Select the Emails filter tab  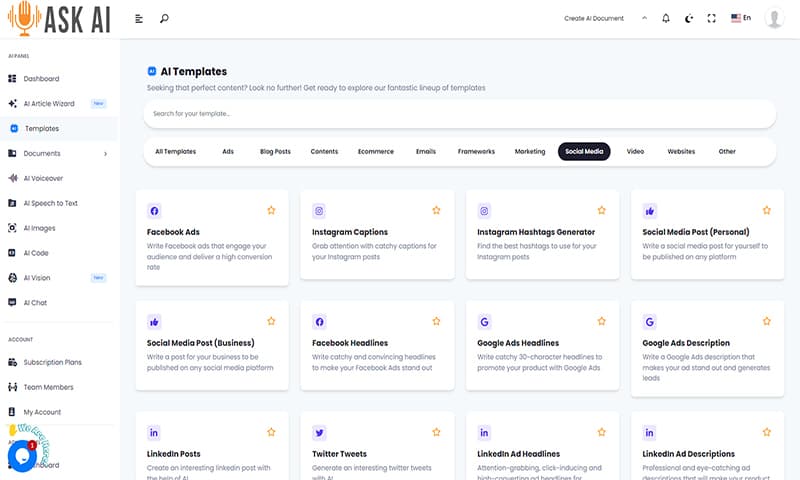426,151
